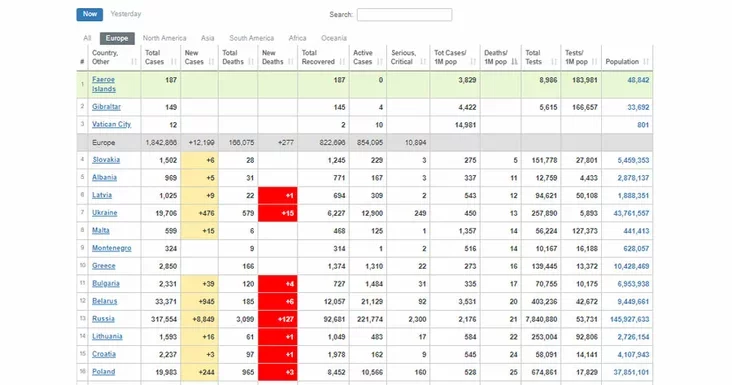Image resolution: width=732 pixels, height=385 pixels.
Task: Open the North America tab
Action: (x=164, y=38)
